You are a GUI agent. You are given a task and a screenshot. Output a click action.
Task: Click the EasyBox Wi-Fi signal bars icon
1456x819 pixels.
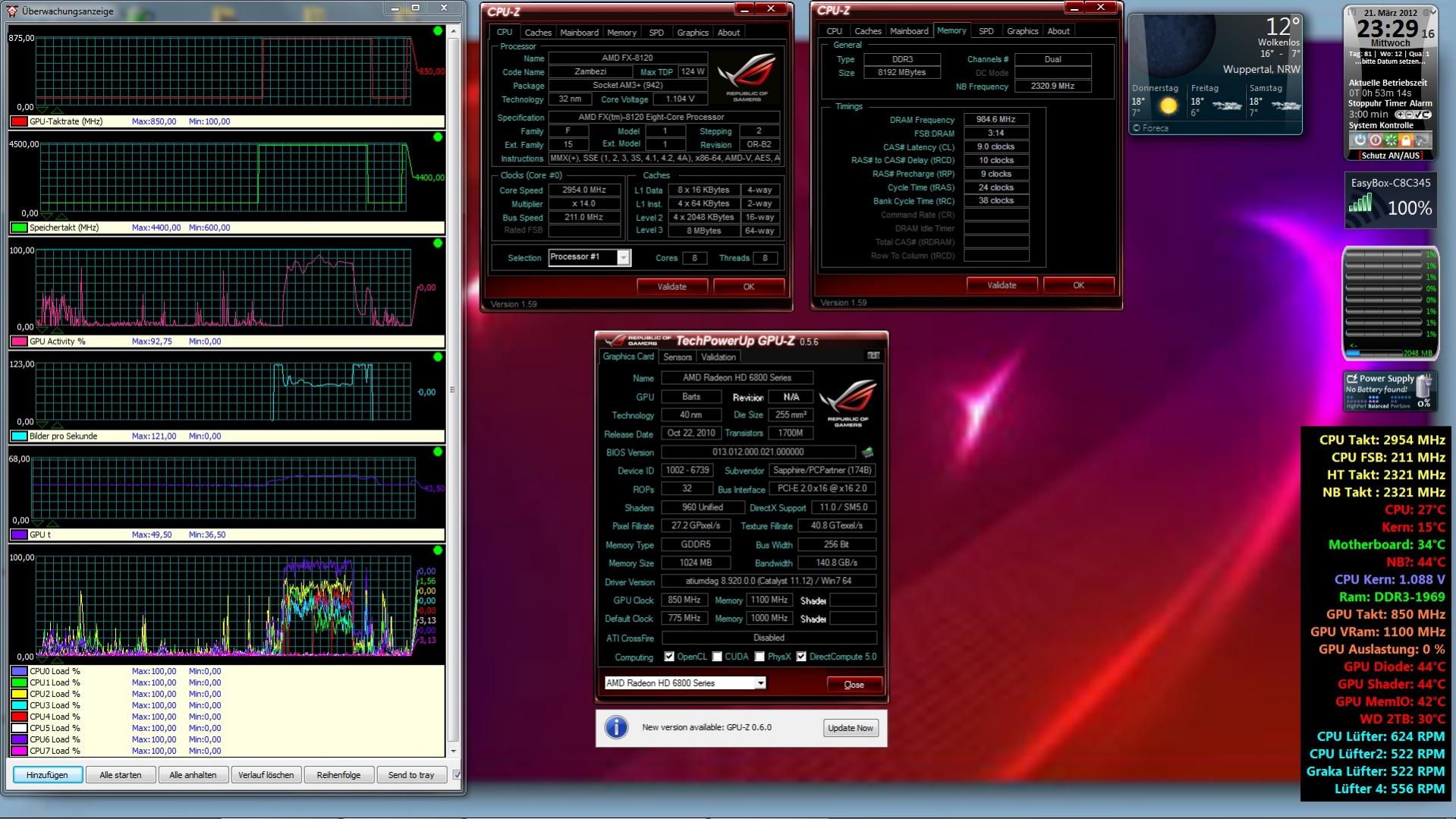(1360, 203)
